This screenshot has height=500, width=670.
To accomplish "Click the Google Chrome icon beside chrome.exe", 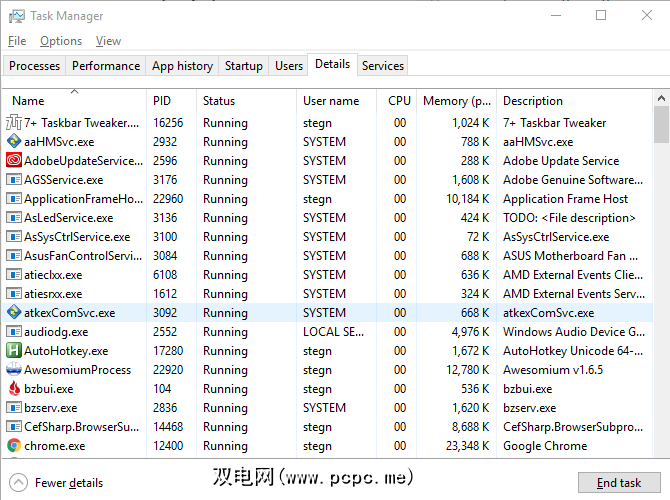I will [14, 446].
